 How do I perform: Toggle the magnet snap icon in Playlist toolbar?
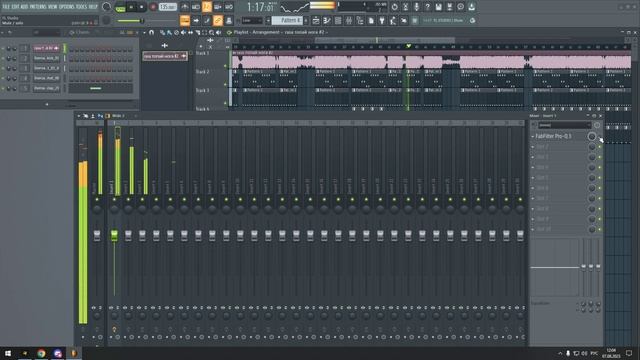point(151,32)
